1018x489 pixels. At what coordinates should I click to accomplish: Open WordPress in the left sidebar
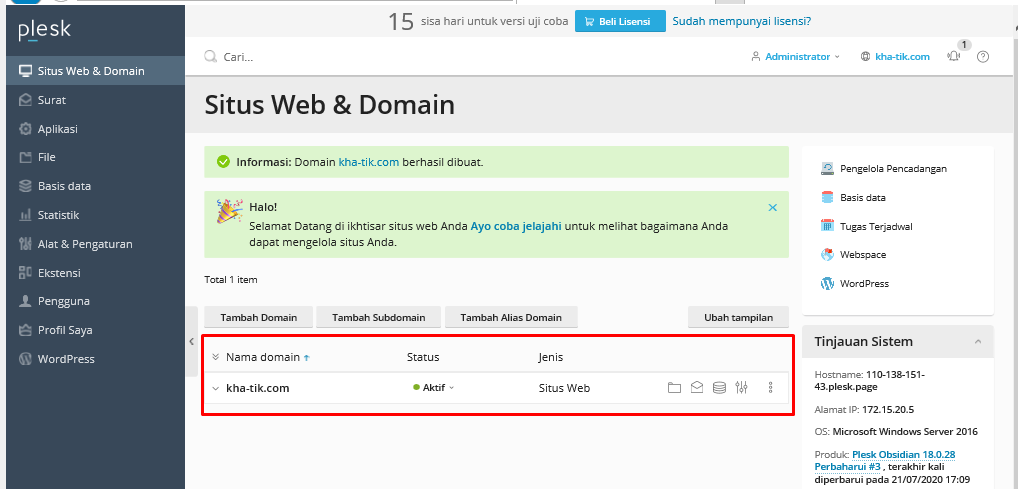[x=95, y=359]
